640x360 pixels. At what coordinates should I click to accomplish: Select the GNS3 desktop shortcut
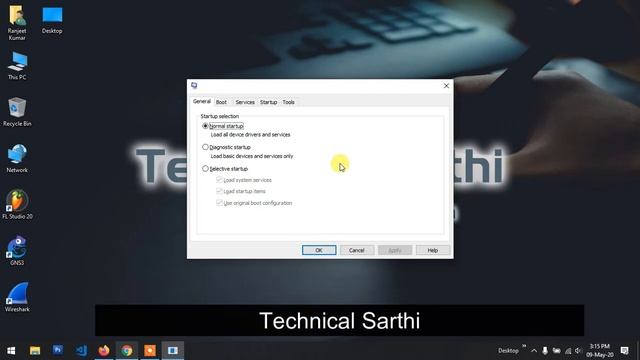(x=17, y=251)
